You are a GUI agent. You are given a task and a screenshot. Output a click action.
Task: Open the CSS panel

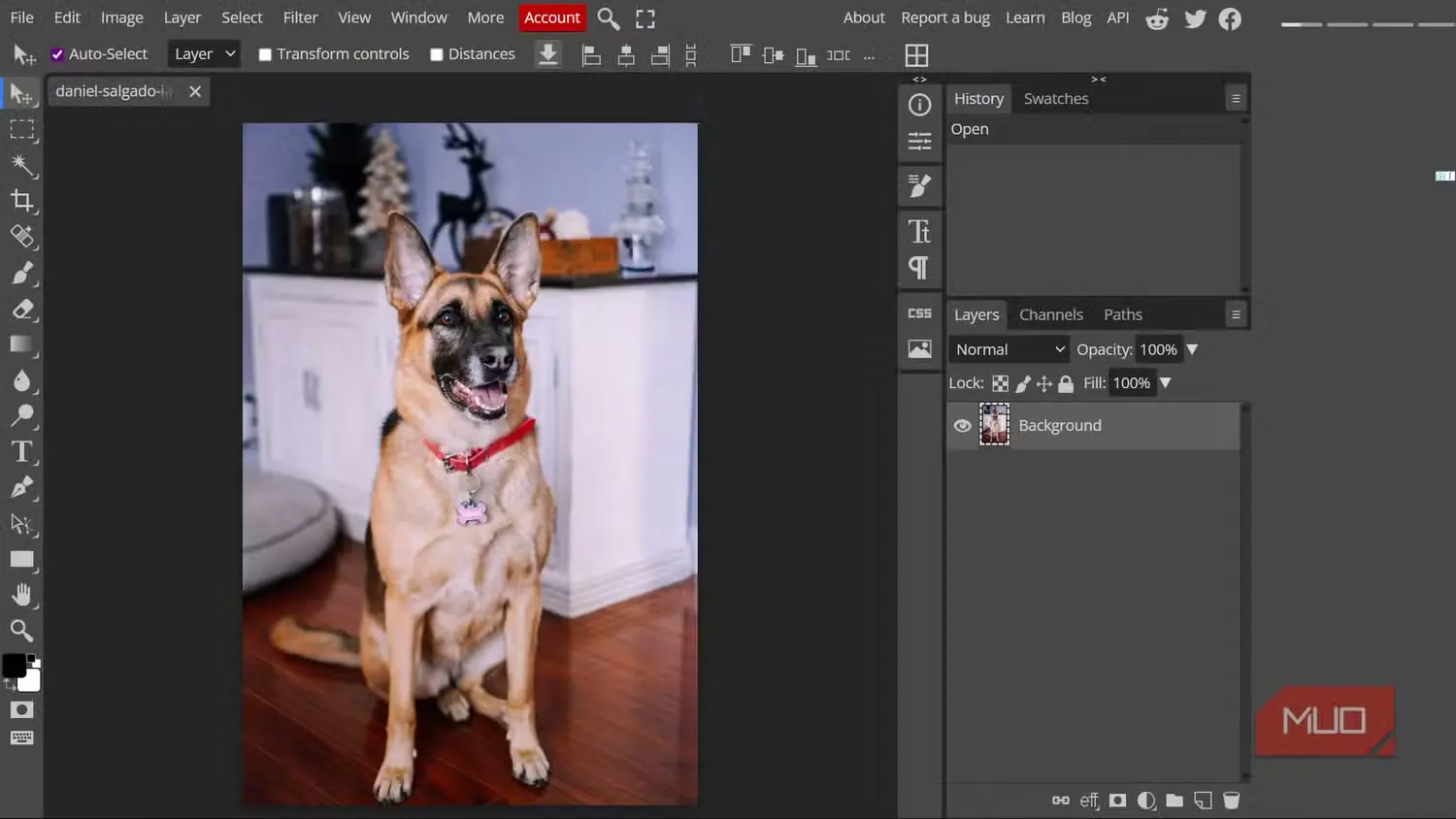click(919, 313)
